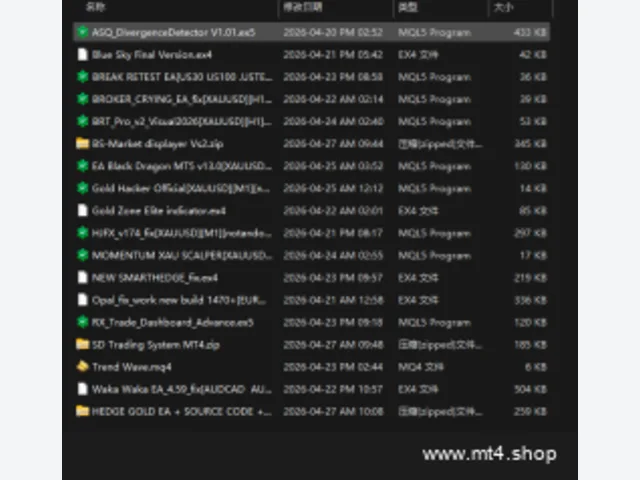The height and width of the screenshot is (480, 640).
Task: Click the date 2026-04-27 AM 09:44
Action: pos(333,144)
